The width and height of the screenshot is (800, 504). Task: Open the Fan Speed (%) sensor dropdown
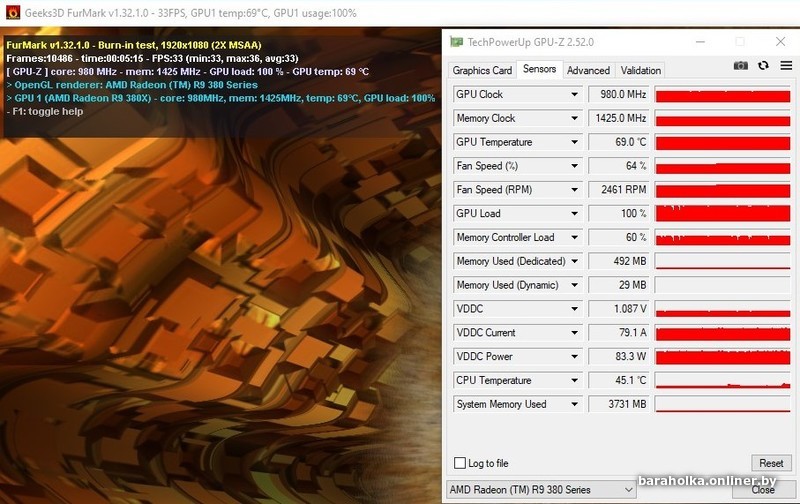pos(574,166)
